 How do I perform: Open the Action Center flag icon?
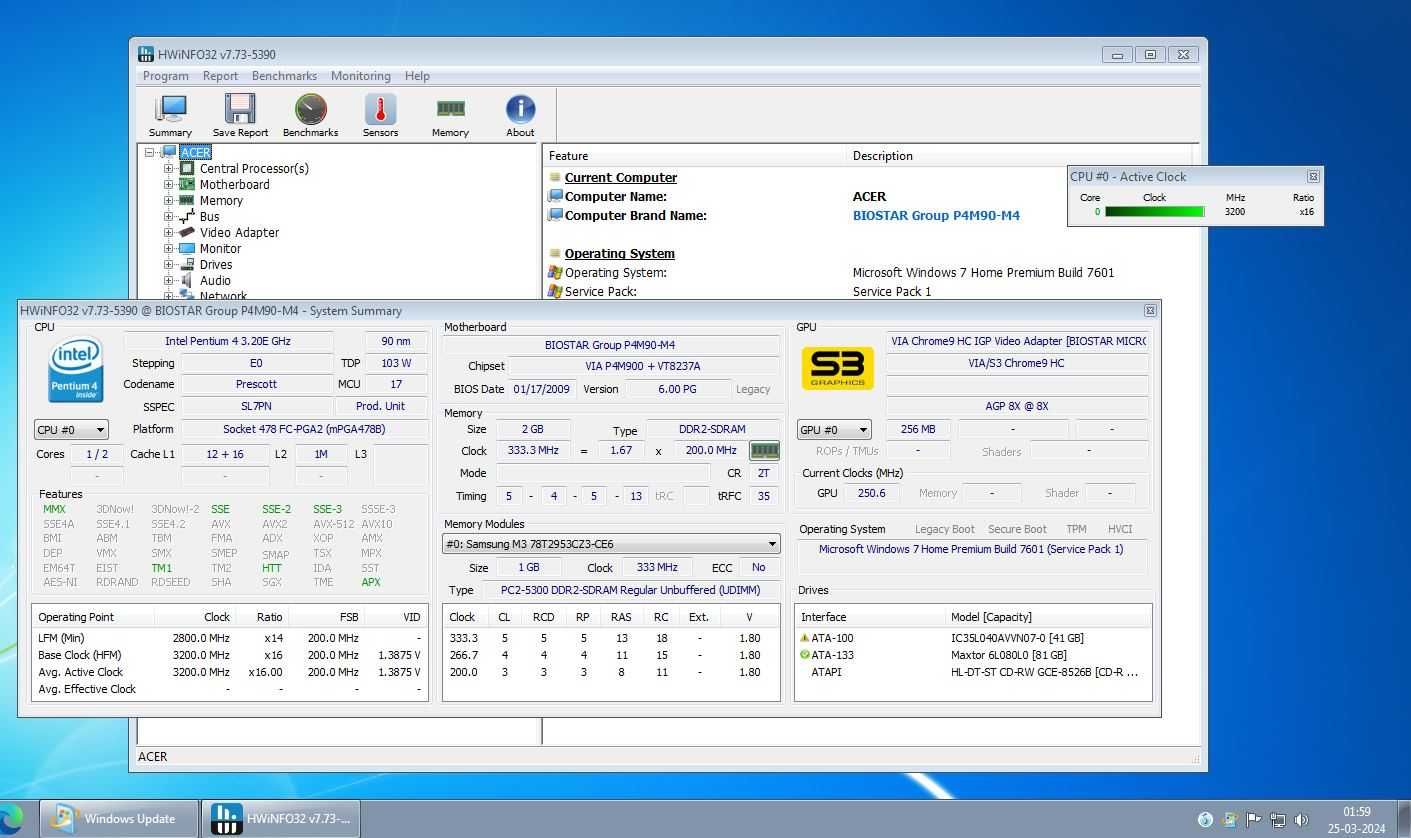coord(1253,820)
